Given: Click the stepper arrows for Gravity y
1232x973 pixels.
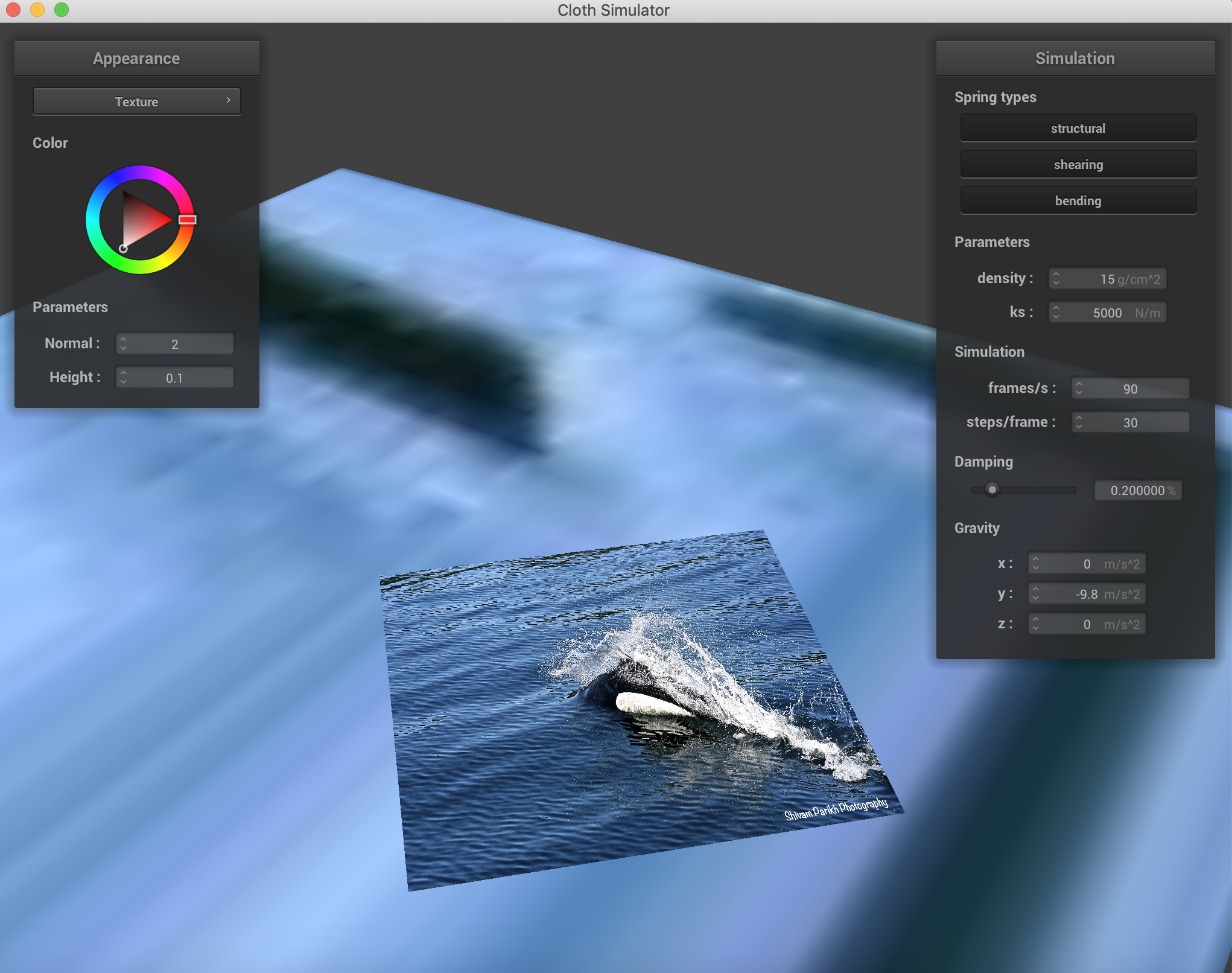Looking at the screenshot, I should click(x=1036, y=593).
